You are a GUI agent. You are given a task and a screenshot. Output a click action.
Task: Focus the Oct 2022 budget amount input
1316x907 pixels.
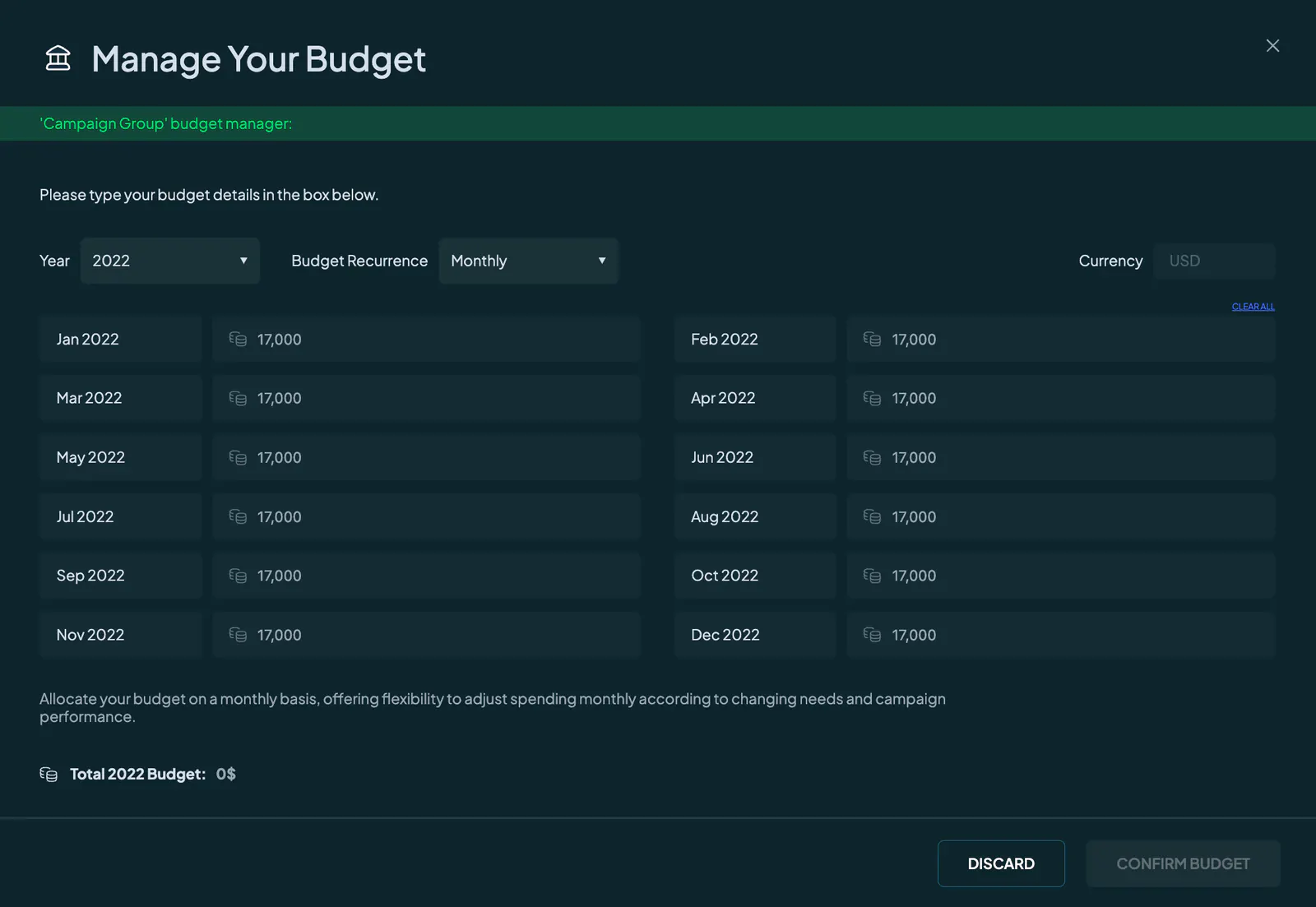click(1061, 576)
